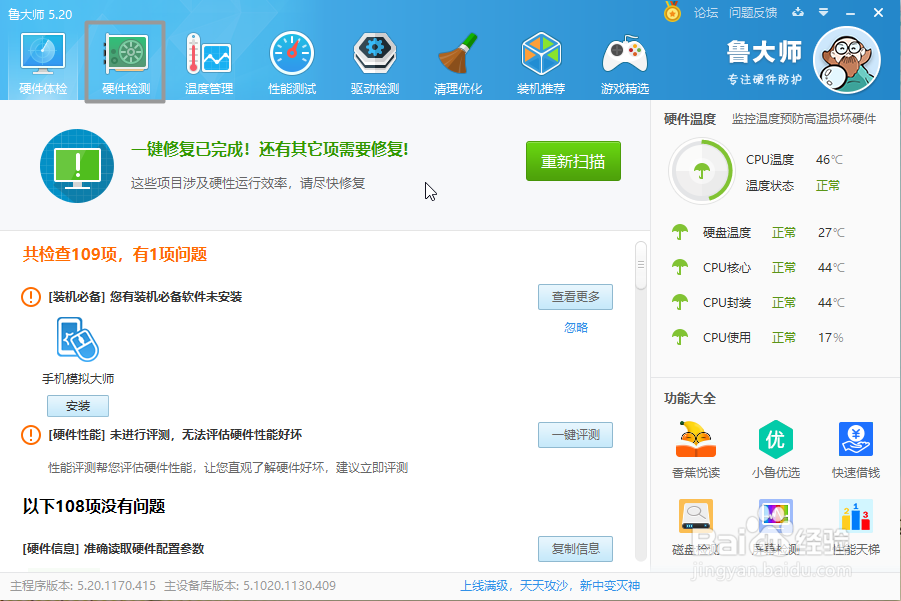Click the CPU使用 umbrella status icon
The width and height of the screenshot is (901, 601).
(680, 337)
